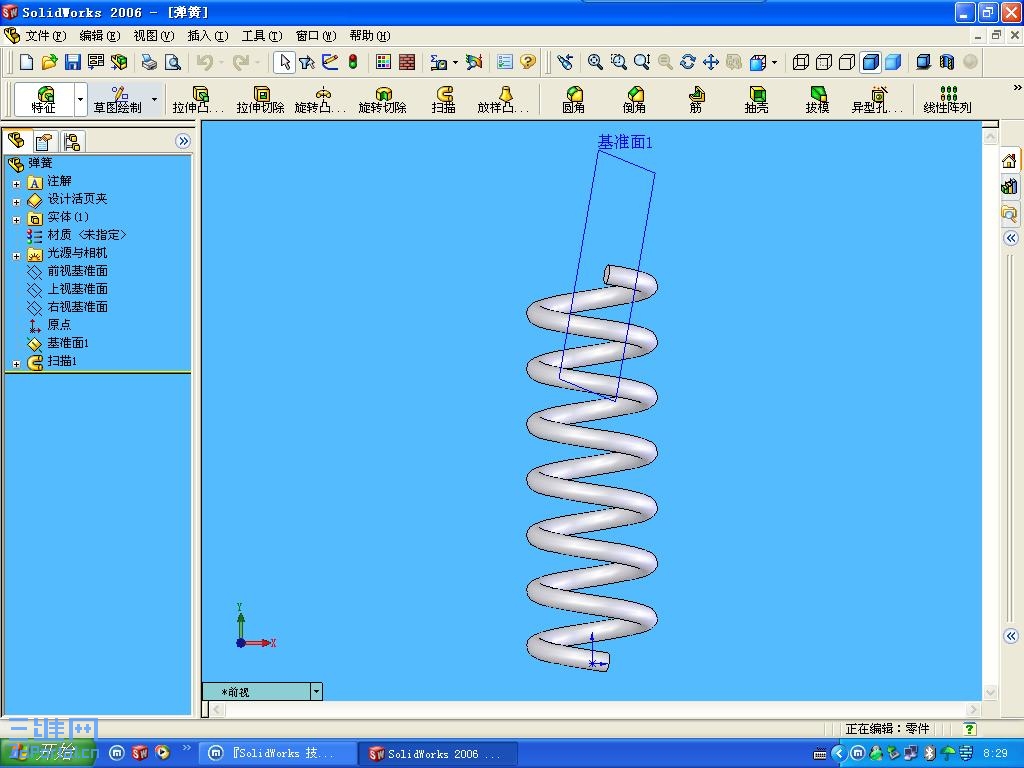Switch to SolidWorks 技... taskbar window
This screenshot has width=1024, height=768.
coord(278,753)
